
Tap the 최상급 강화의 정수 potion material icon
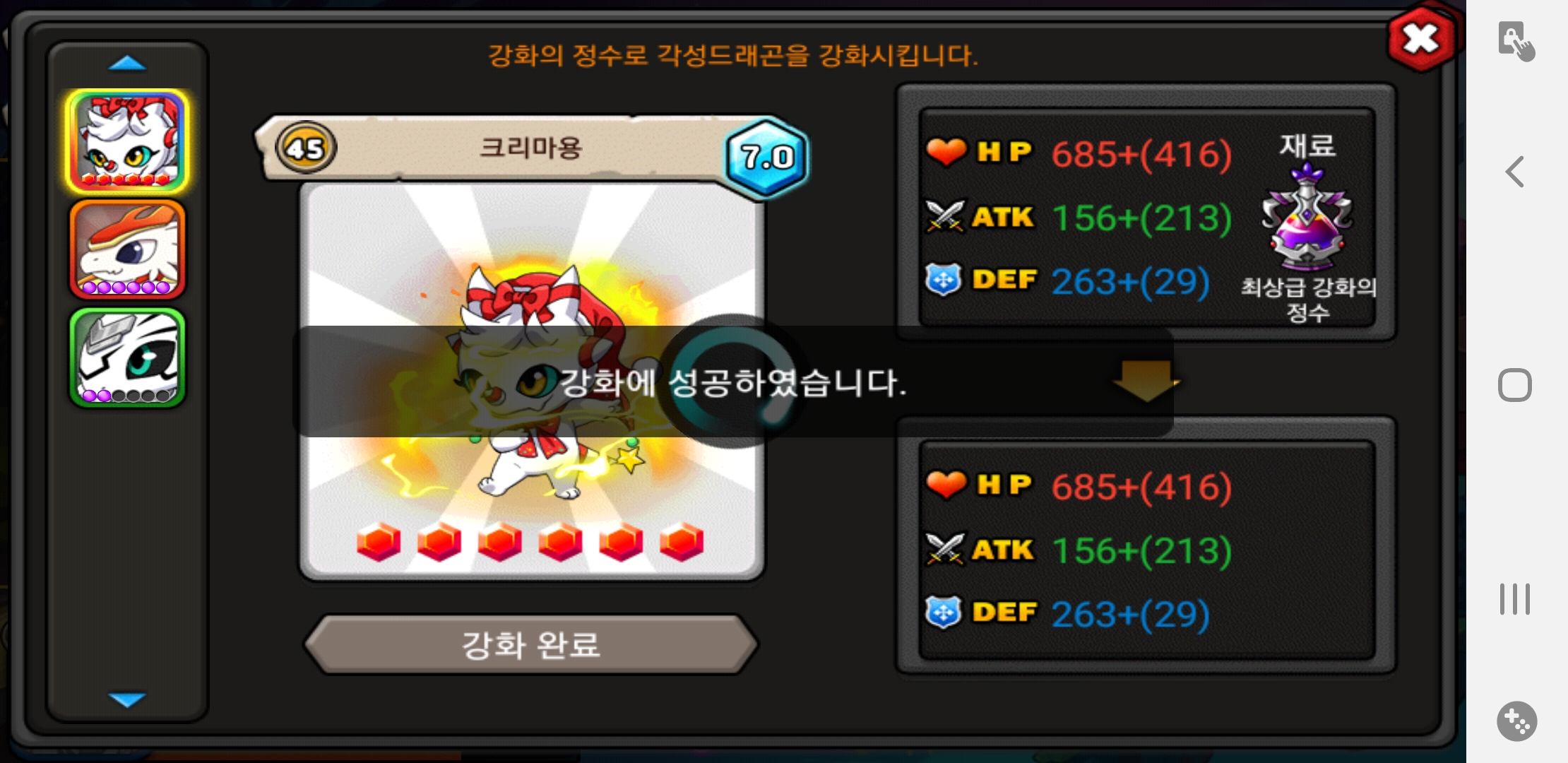(x=1307, y=217)
